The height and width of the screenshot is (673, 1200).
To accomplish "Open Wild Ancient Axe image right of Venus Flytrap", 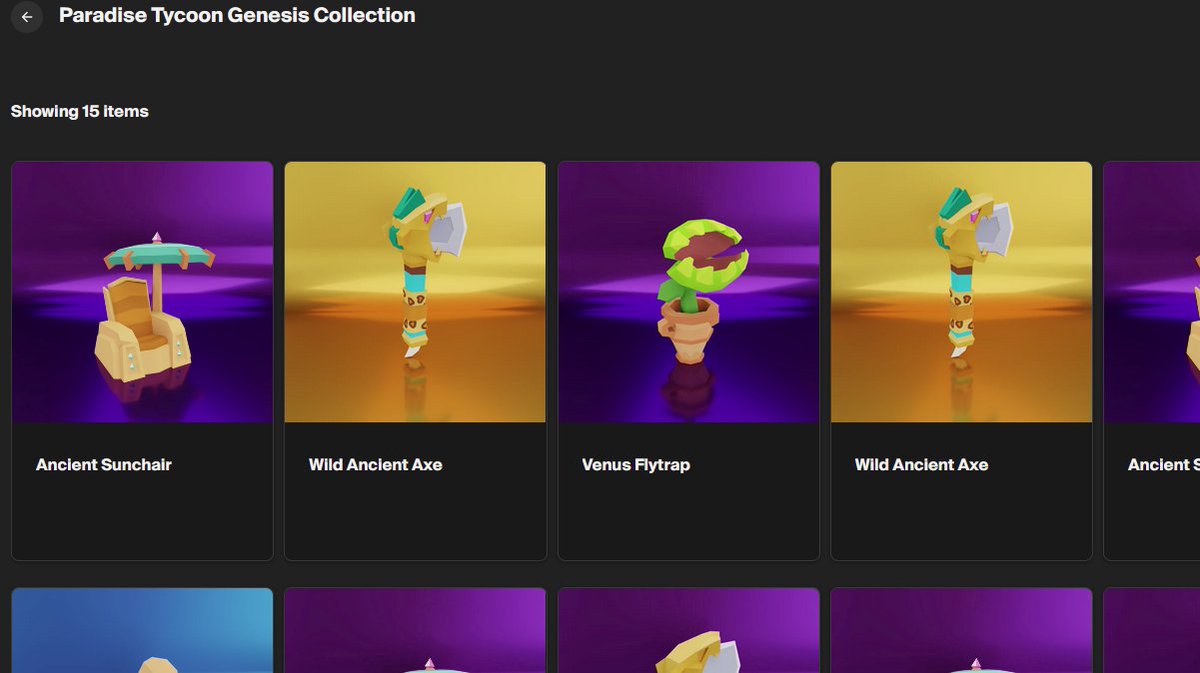I will click(x=961, y=292).
